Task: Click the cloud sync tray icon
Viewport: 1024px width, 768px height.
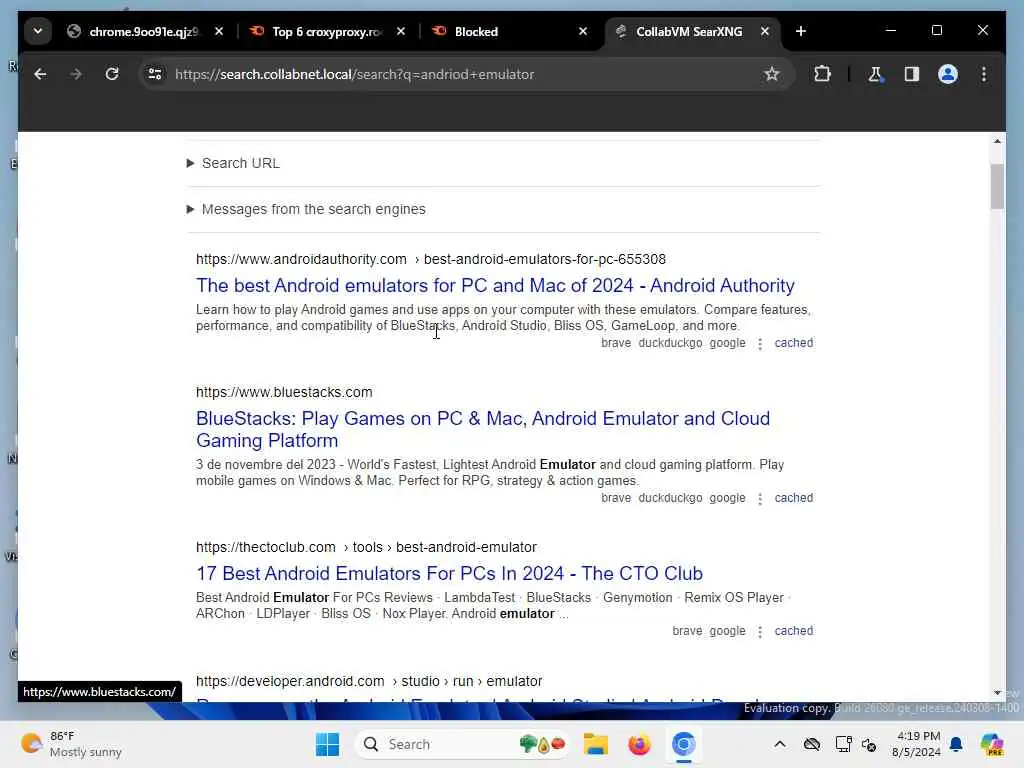Action: coord(812,744)
